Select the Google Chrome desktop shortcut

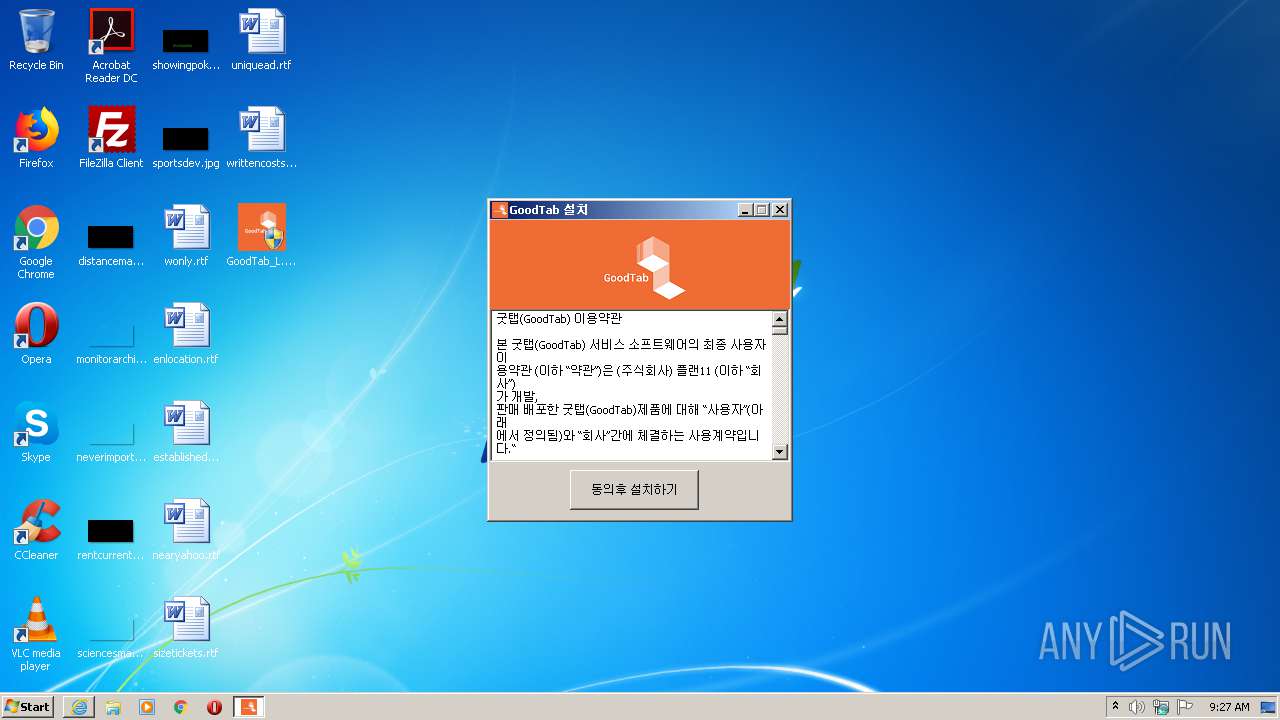pyautogui.click(x=36, y=242)
